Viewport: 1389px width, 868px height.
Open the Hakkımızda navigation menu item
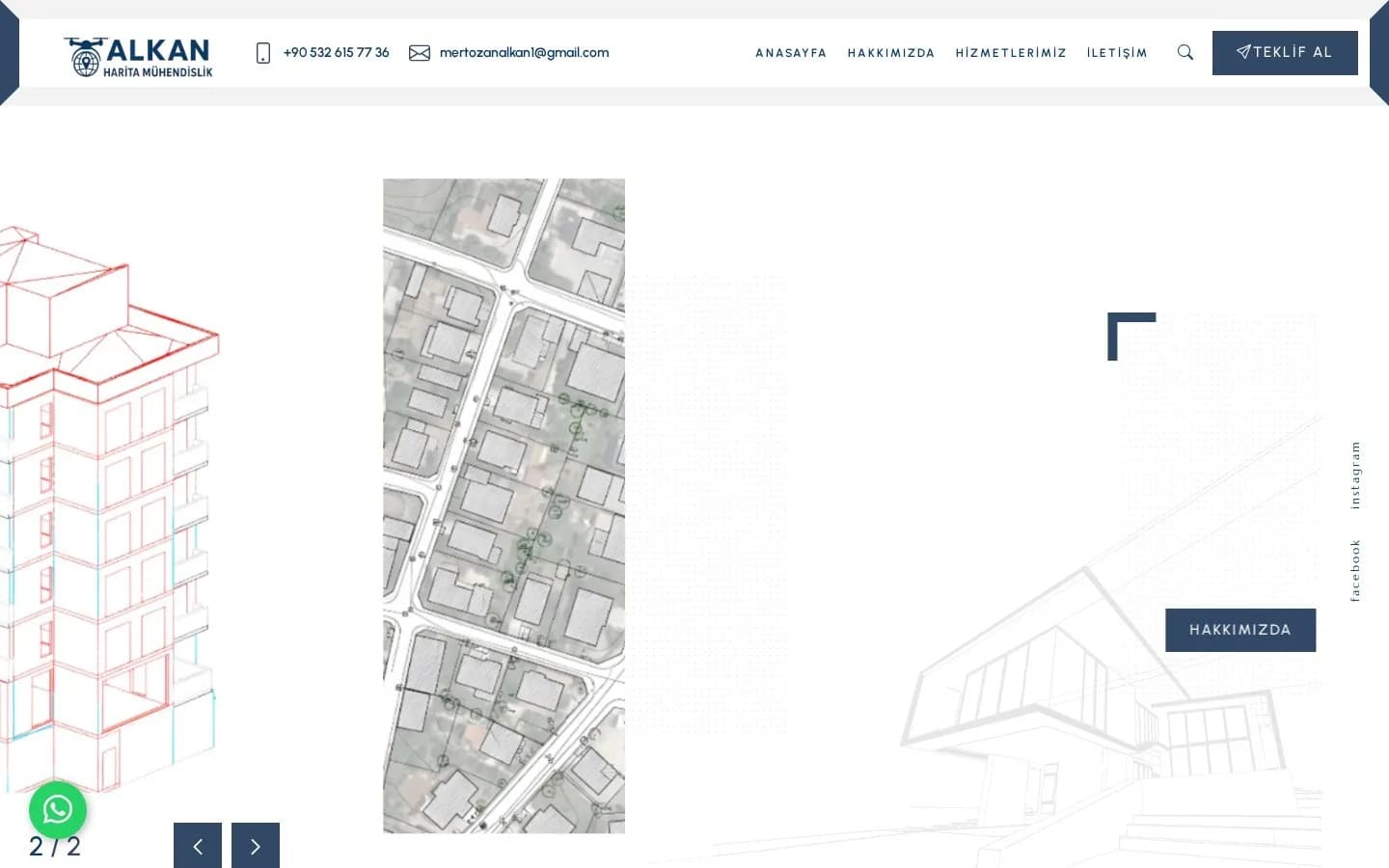click(x=891, y=53)
